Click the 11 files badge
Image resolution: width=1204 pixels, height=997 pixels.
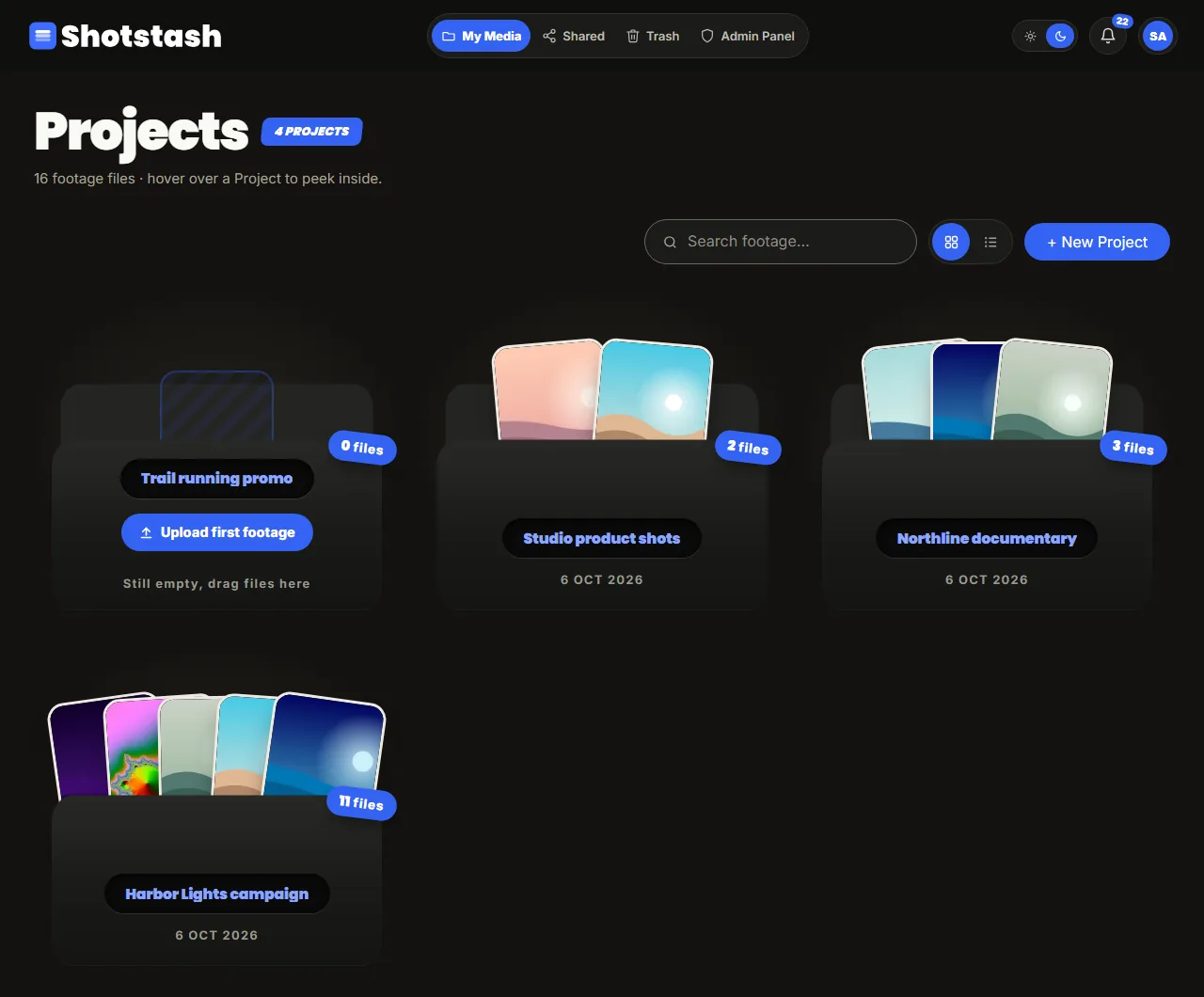(x=362, y=803)
